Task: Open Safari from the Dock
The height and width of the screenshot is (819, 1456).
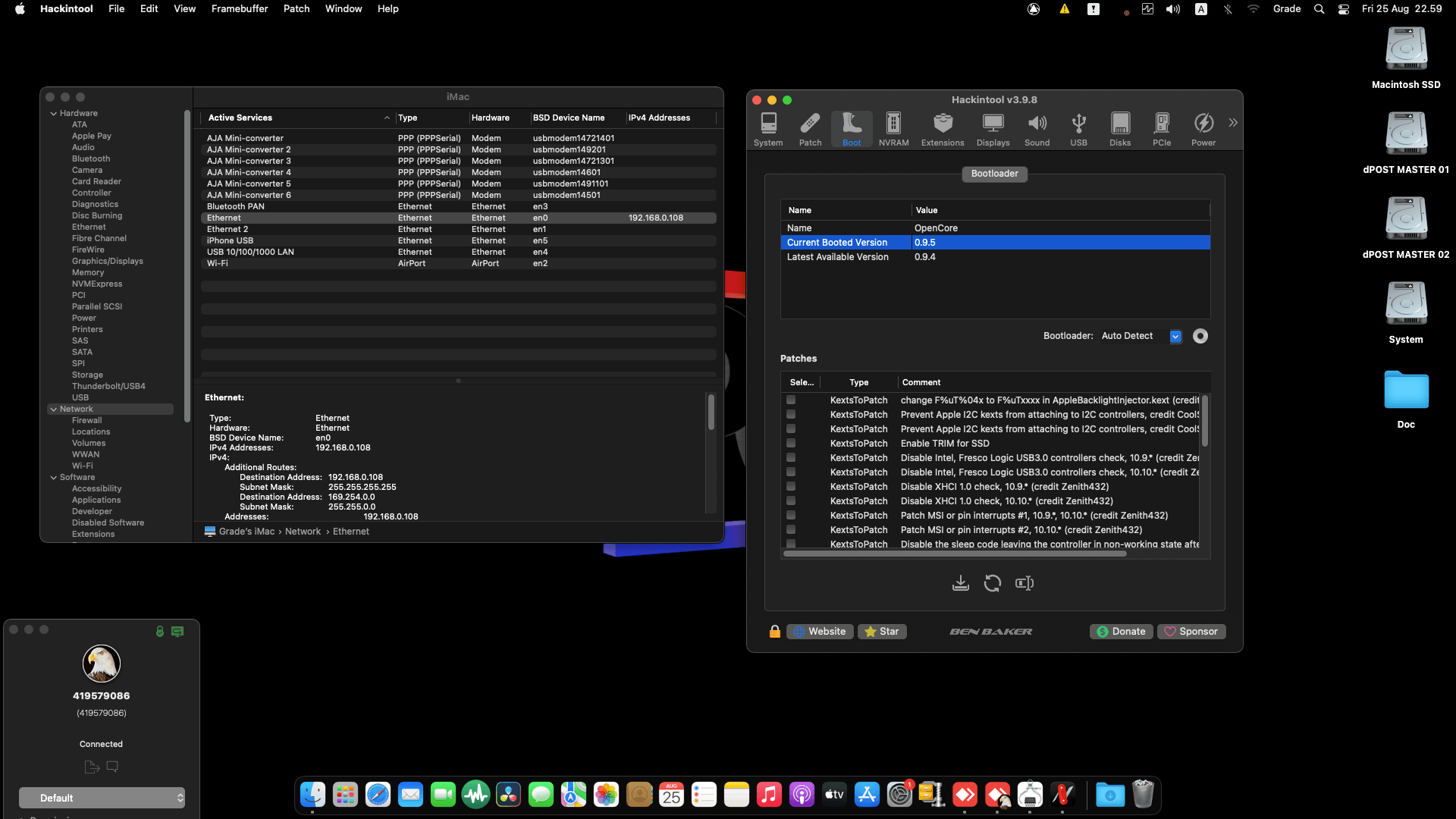Action: pyautogui.click(x=378, y=795)
